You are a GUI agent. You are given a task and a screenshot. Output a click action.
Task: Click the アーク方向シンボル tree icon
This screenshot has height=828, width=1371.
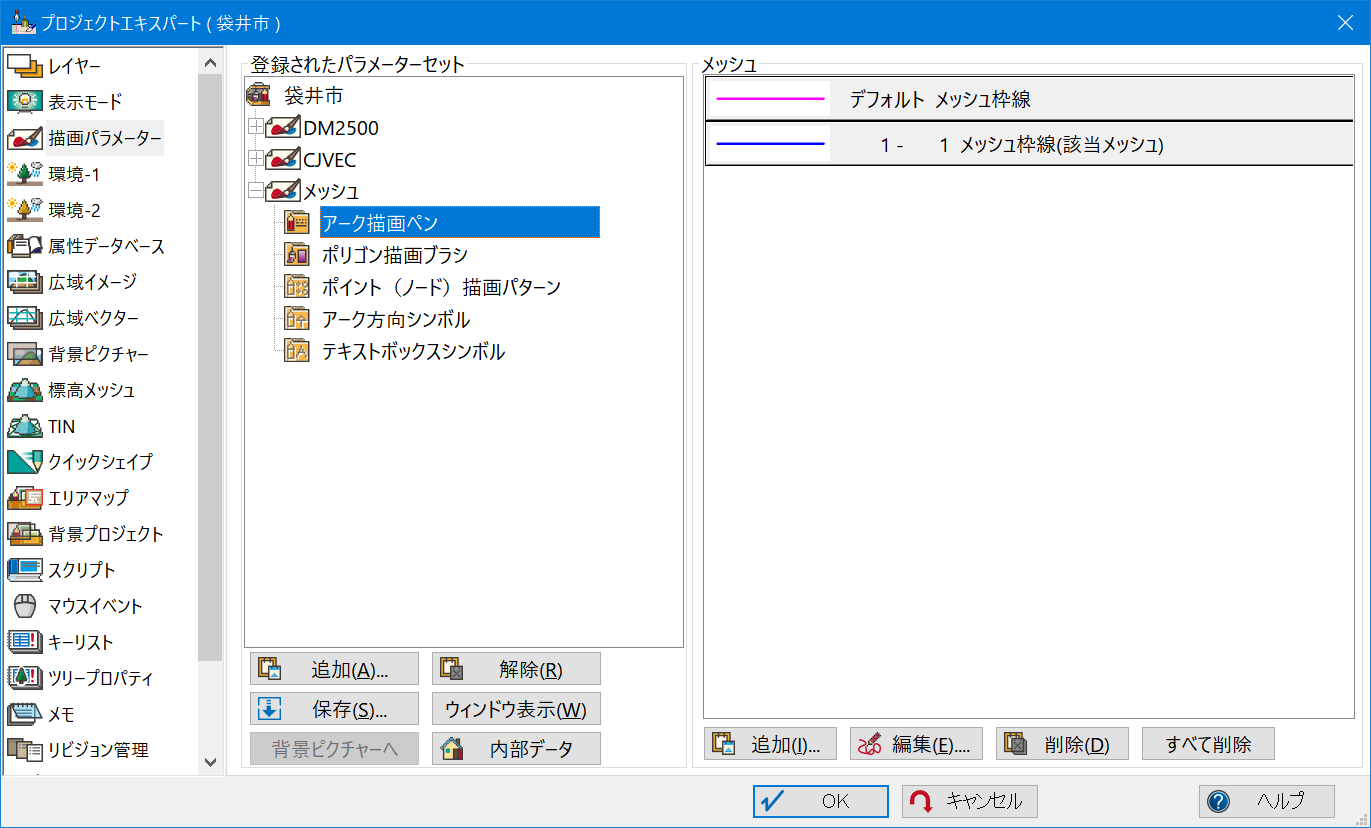(297, 319)
